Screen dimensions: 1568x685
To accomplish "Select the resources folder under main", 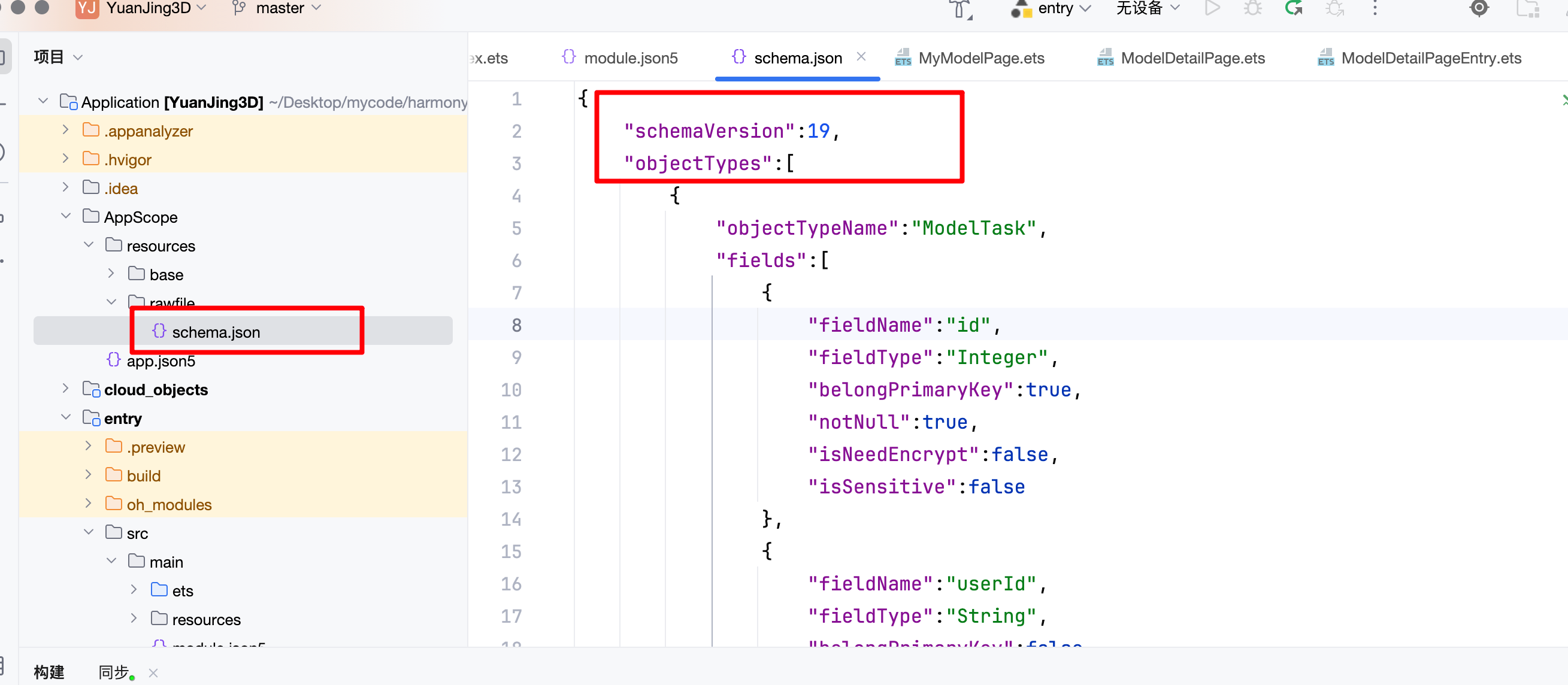I will click(x=207, y=619).
